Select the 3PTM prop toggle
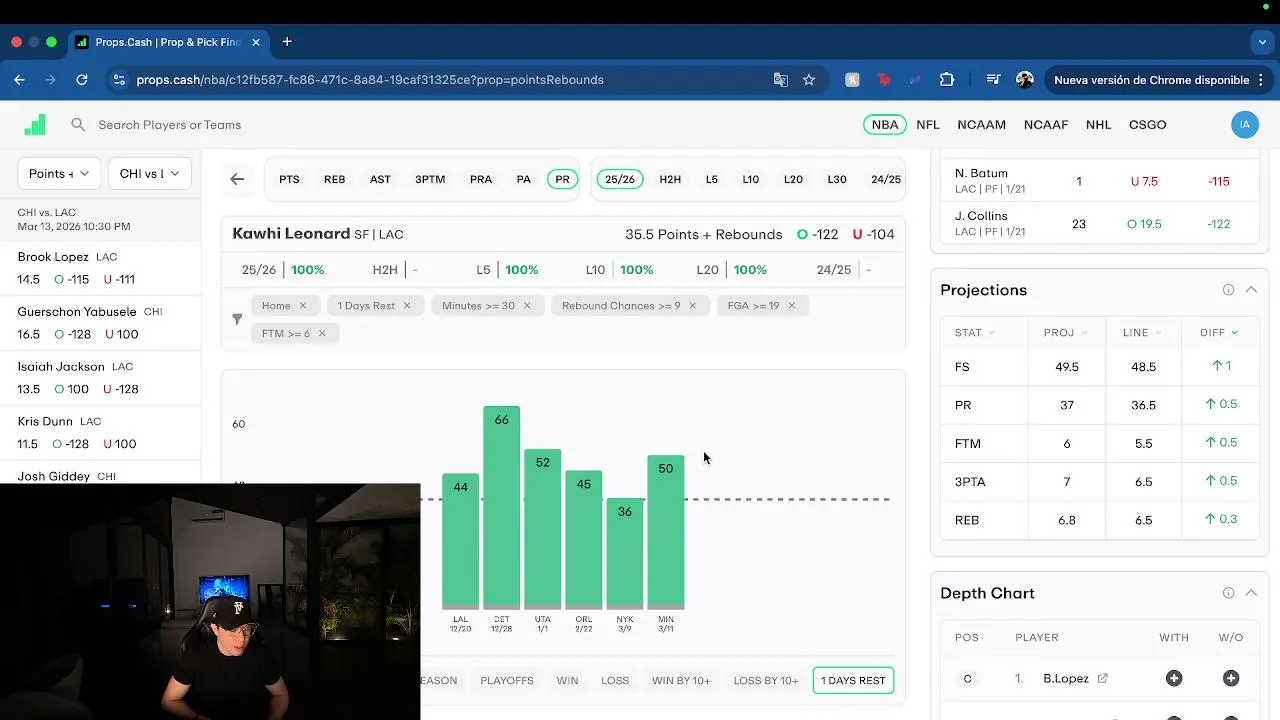The width and height of the screenshot is (1280, 720). tap(430, 180)
